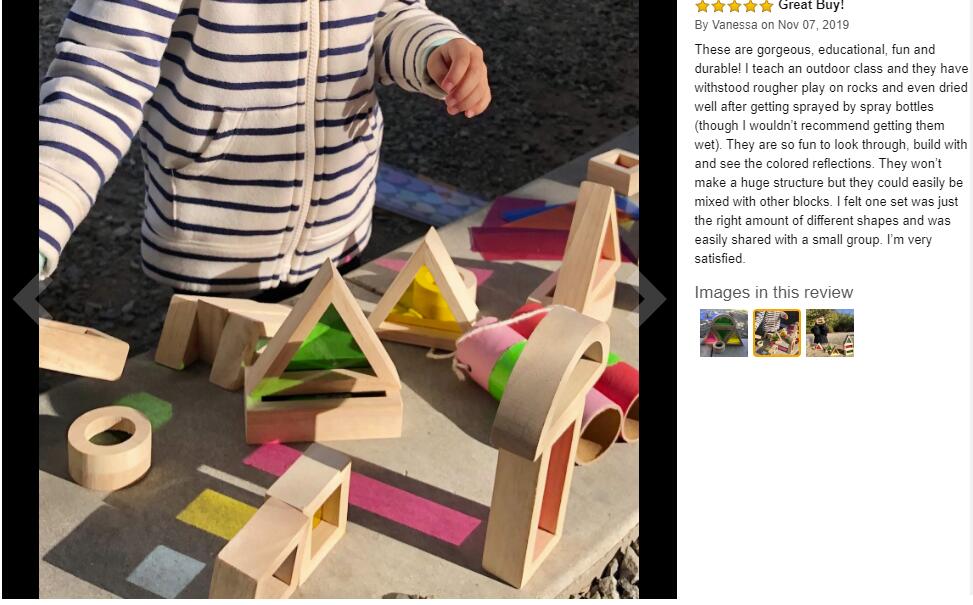Select the highlighted second review thumbnail

coord(777,333)
